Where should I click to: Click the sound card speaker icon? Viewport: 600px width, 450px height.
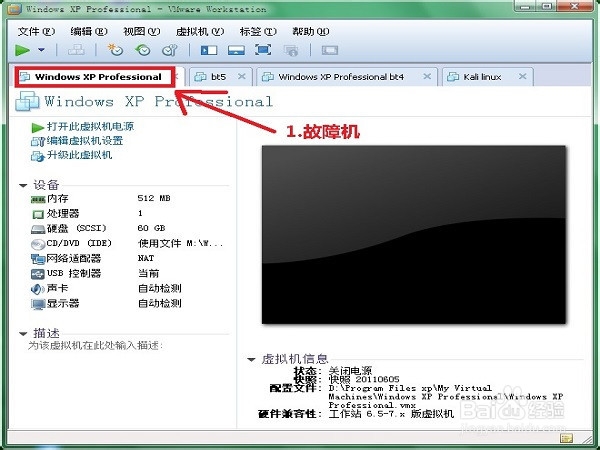[x=38, y=289]
